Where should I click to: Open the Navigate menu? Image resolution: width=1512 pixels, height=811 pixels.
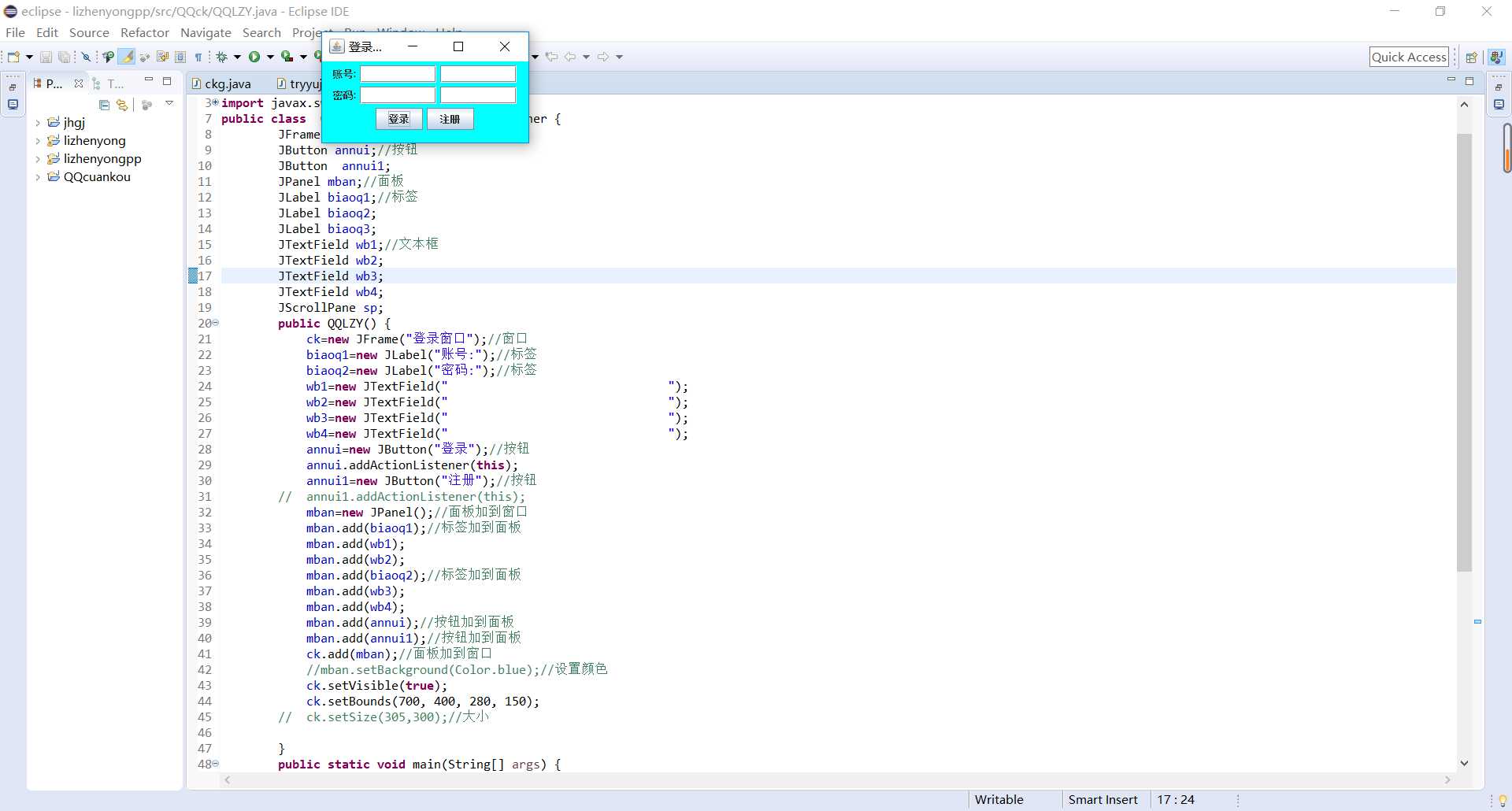click(x=206, y=32)
